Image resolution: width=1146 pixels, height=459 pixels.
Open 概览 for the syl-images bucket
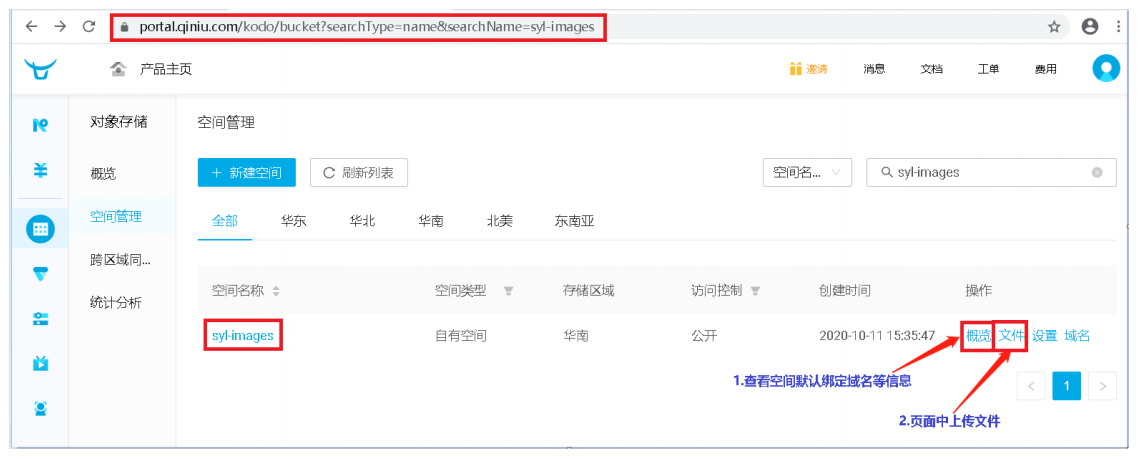[978, 335]
